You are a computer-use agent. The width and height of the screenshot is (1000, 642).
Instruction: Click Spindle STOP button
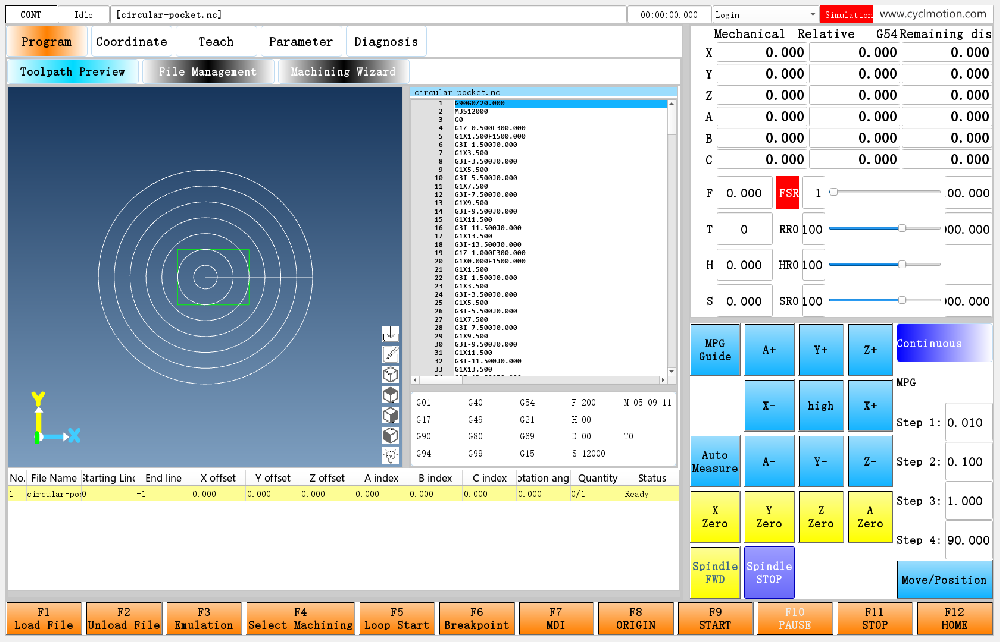[x=769, y=572]
